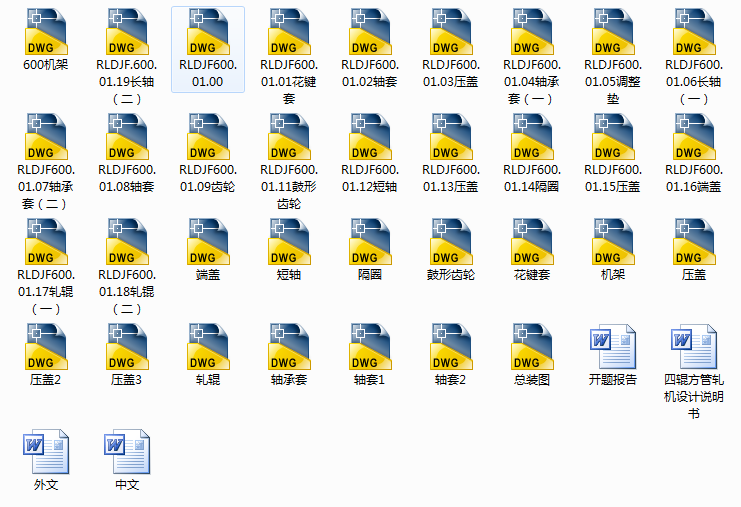This screenshot has width=741, height=507.
Task: Select RLDJF600.01.06长轴（一） DWG icon
Action: tap(694, 32)
